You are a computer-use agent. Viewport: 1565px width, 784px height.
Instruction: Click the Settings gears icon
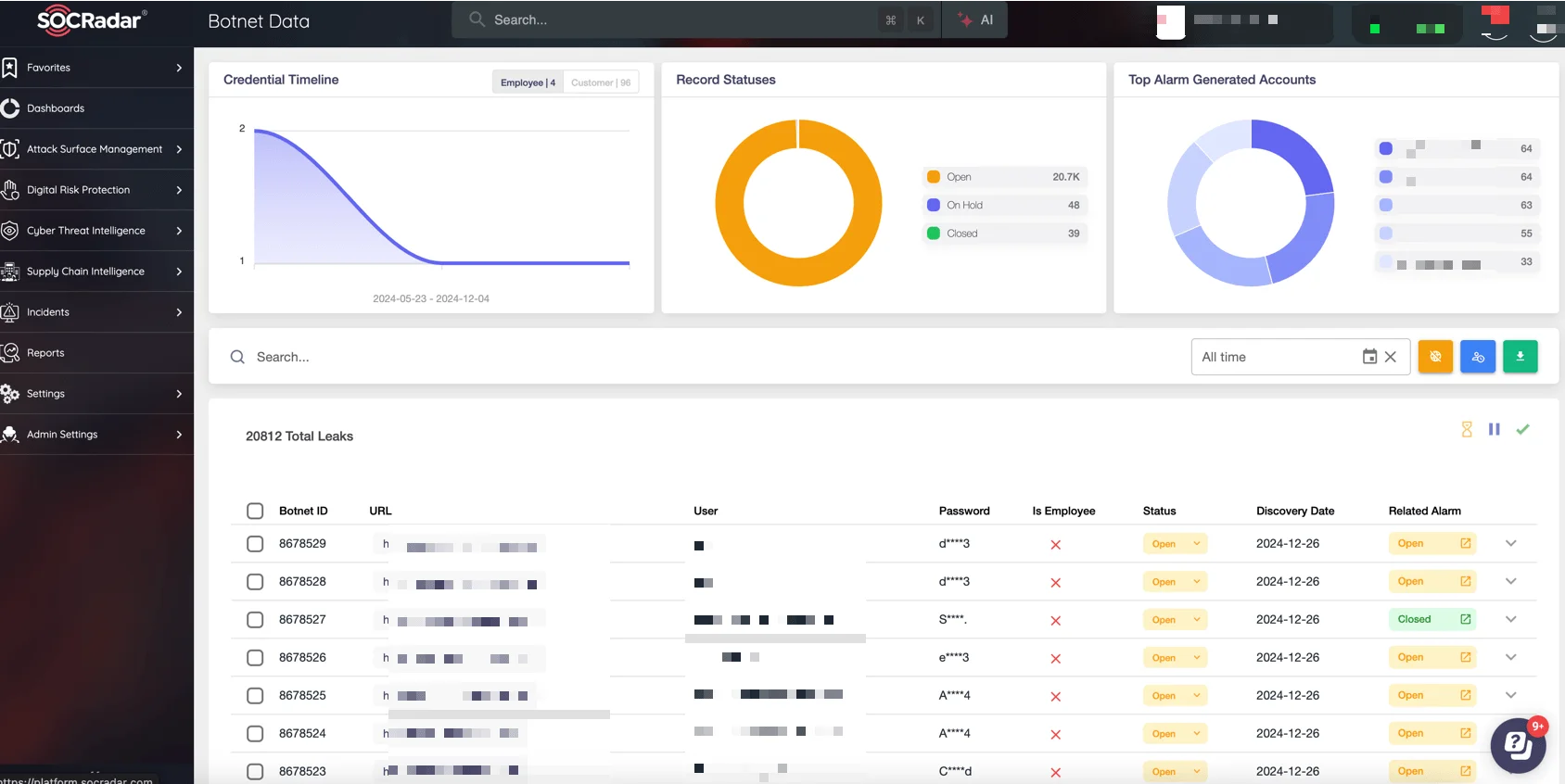tap(10, 394)
